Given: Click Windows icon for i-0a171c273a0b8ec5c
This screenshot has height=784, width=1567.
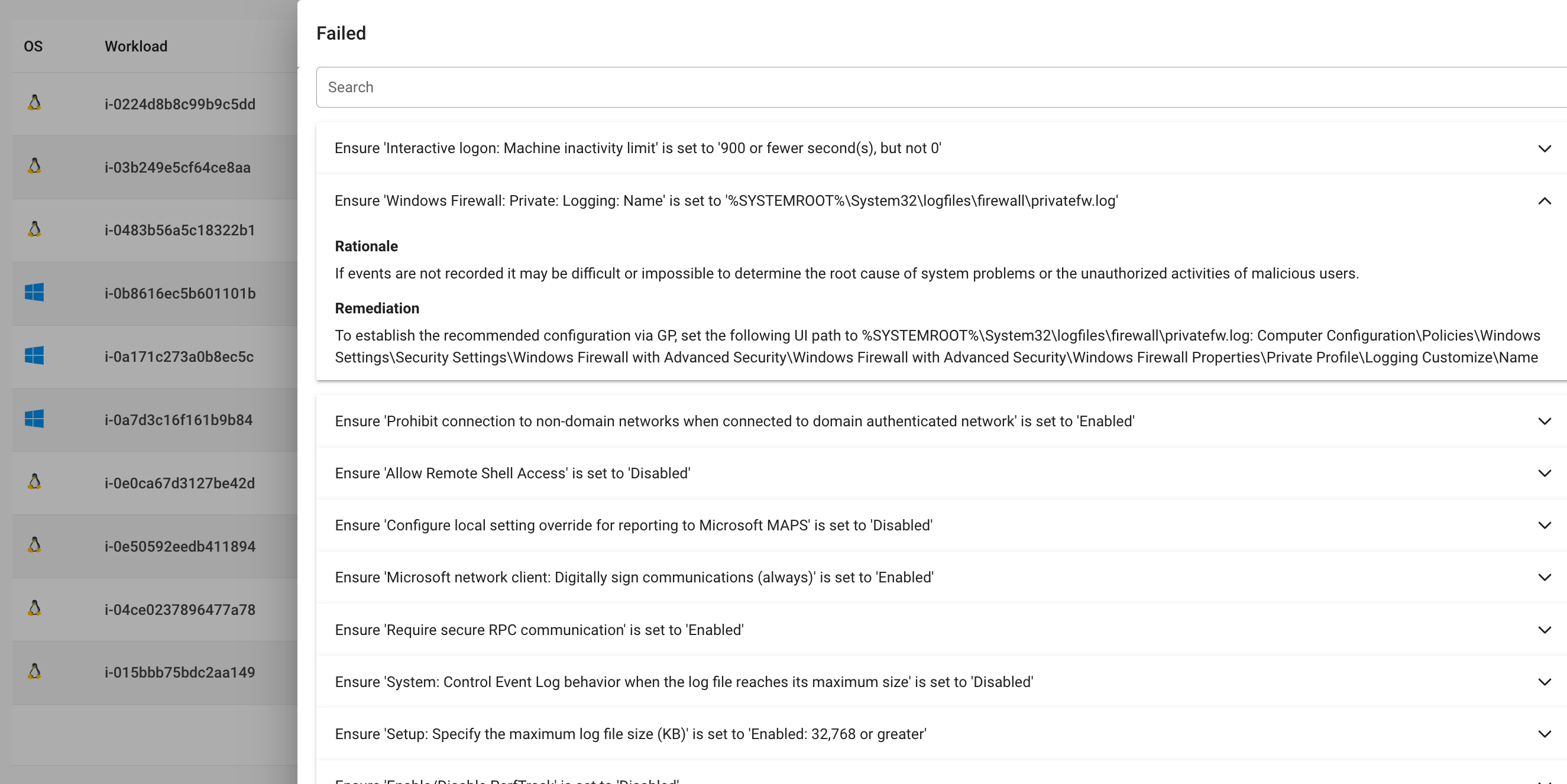Looking at the screenshot, I should point(34,356).
